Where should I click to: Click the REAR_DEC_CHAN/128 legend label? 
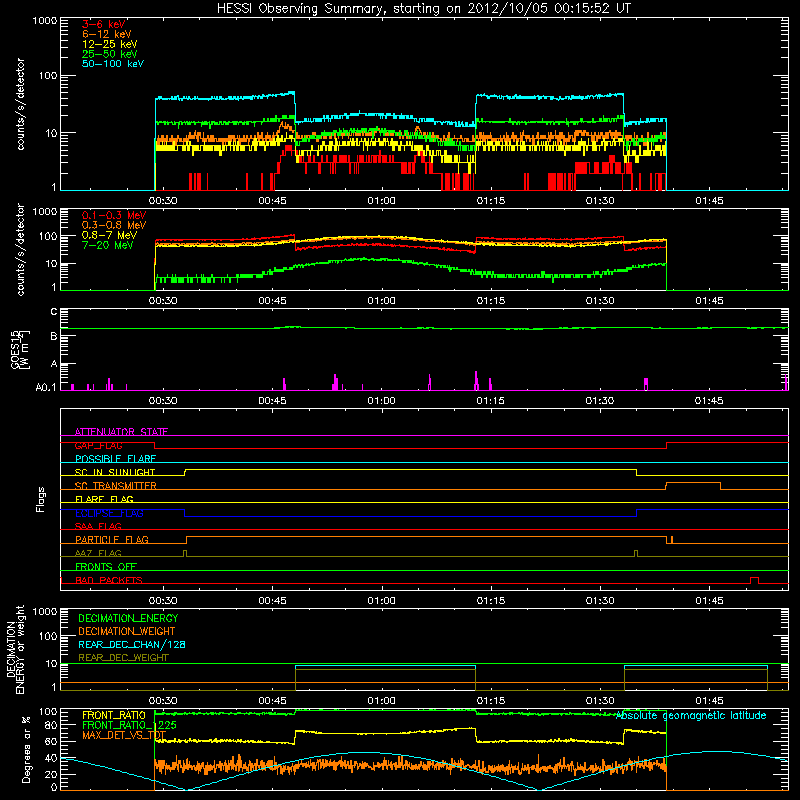132,645
